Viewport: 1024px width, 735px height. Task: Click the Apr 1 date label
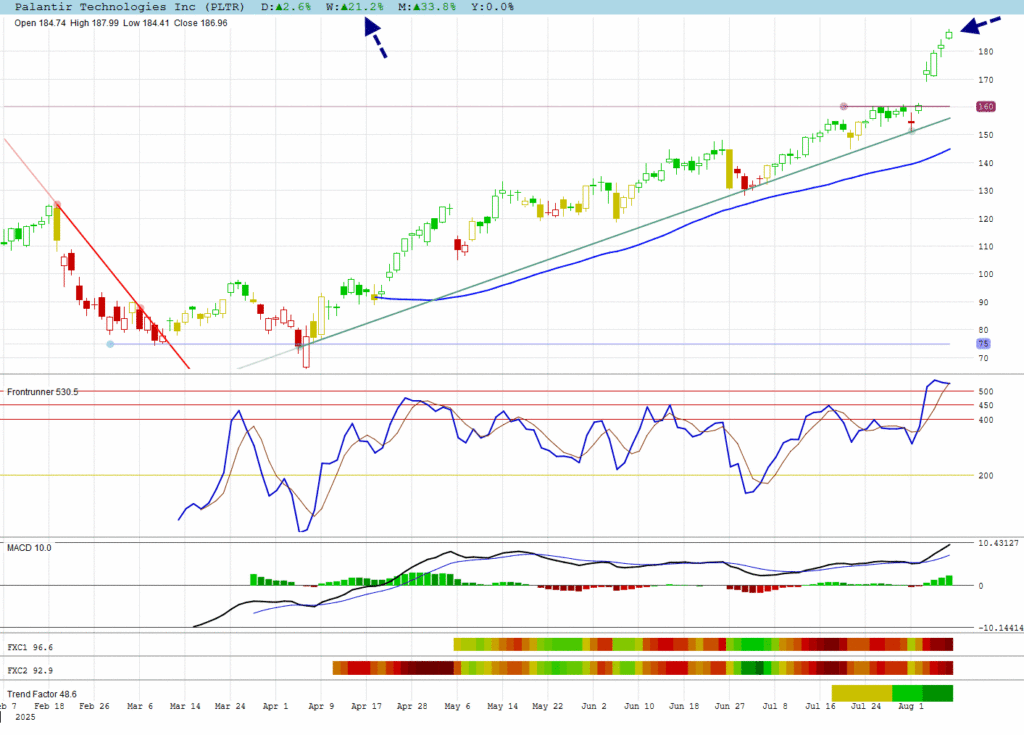[275, 706]
